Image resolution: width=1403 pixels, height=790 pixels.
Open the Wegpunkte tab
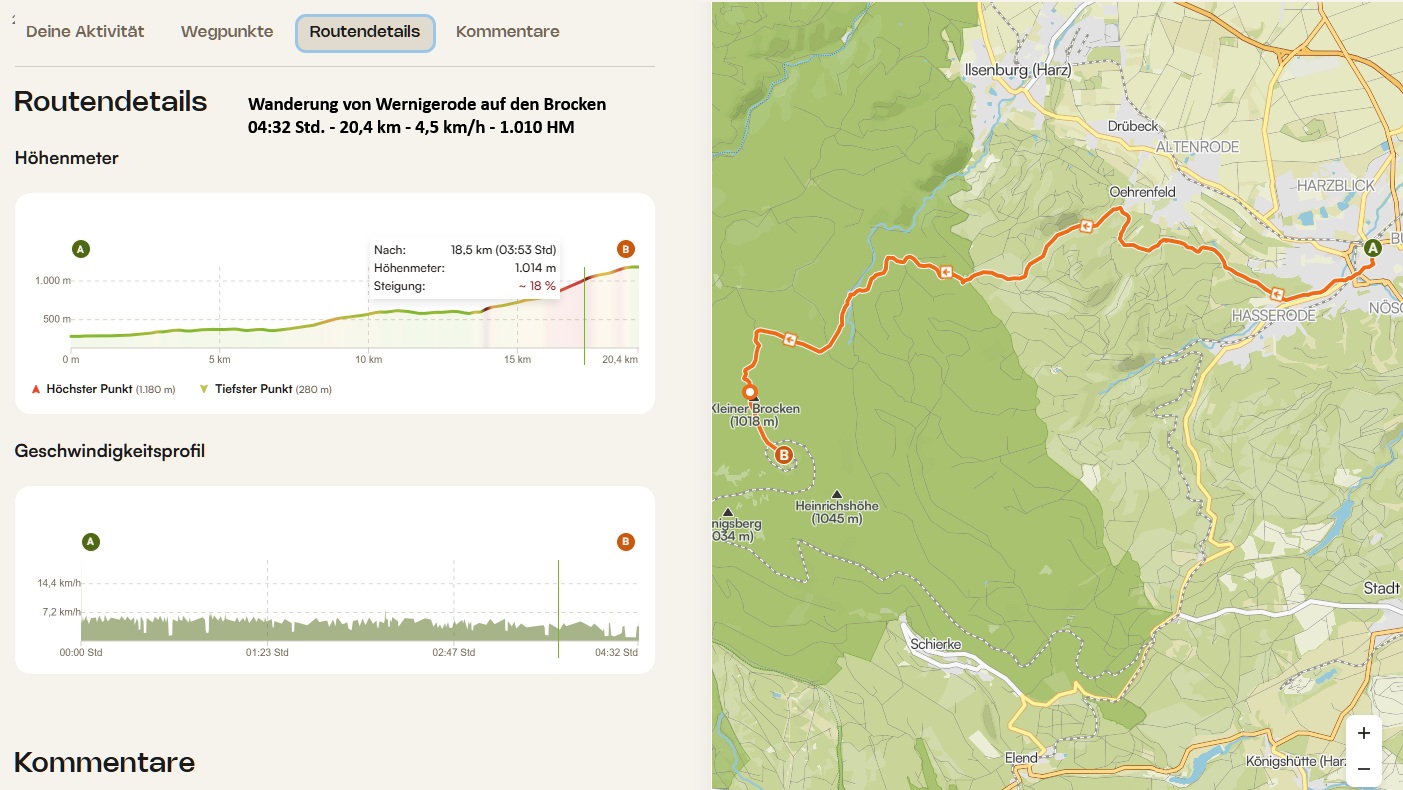point(227,32)
